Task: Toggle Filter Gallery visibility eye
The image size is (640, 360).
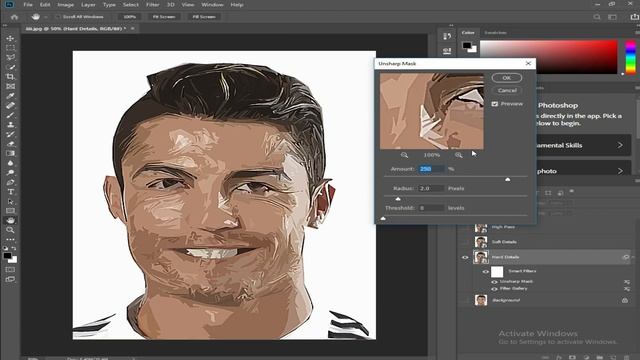Action: click(x=494, y=289)
